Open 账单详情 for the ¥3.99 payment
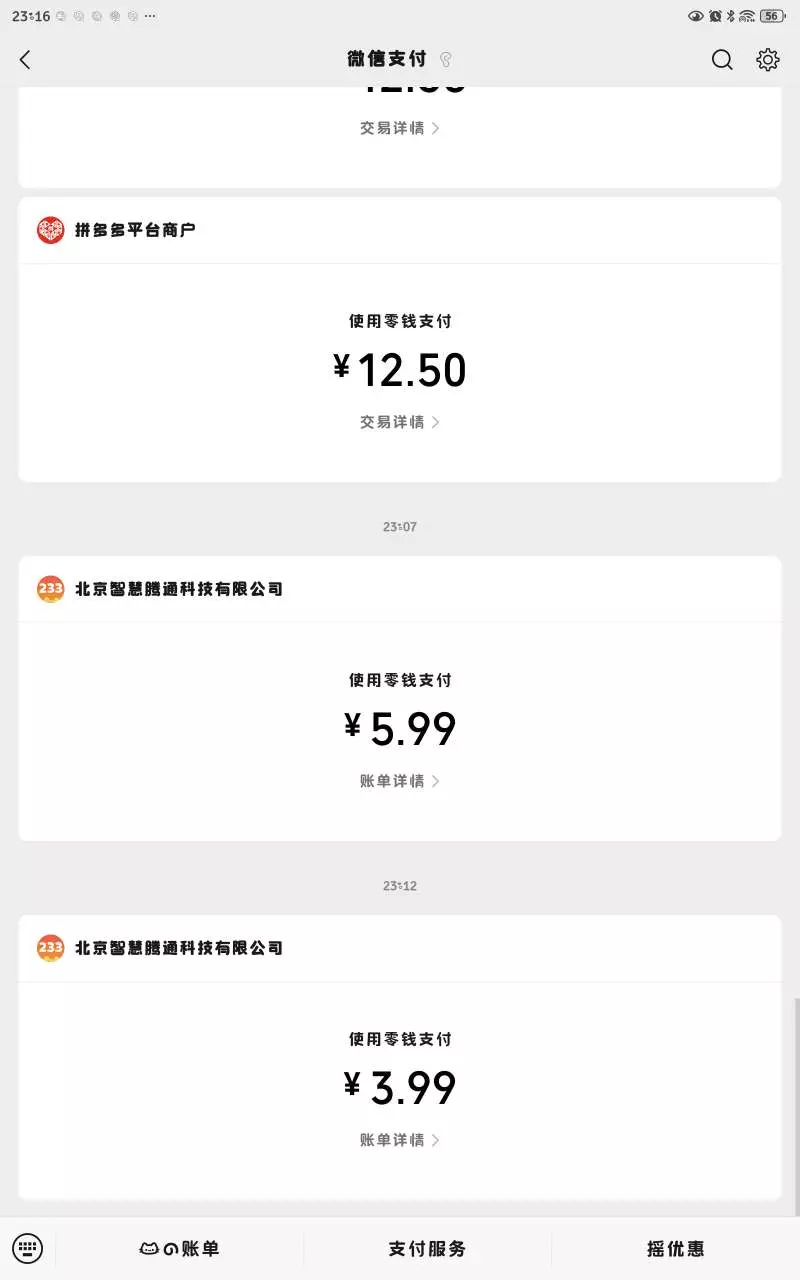The width and height of the screenshot is (800, 1280). click(400, 1140)
